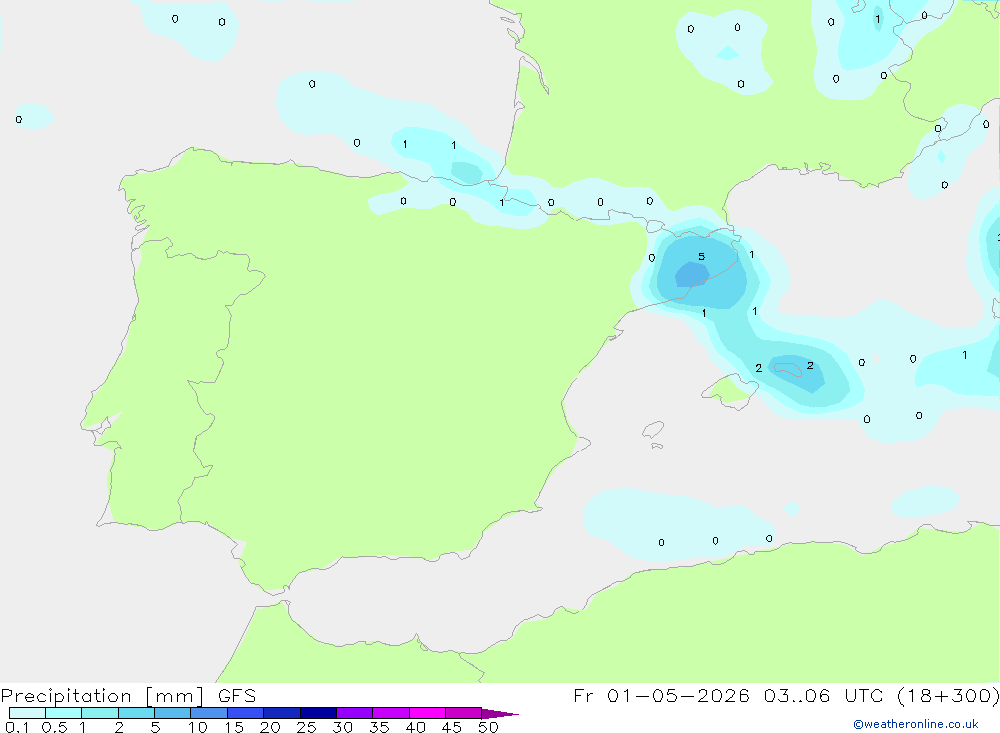
Task: Select the 15–20 mm legend swatch
Action: point(246,713)
